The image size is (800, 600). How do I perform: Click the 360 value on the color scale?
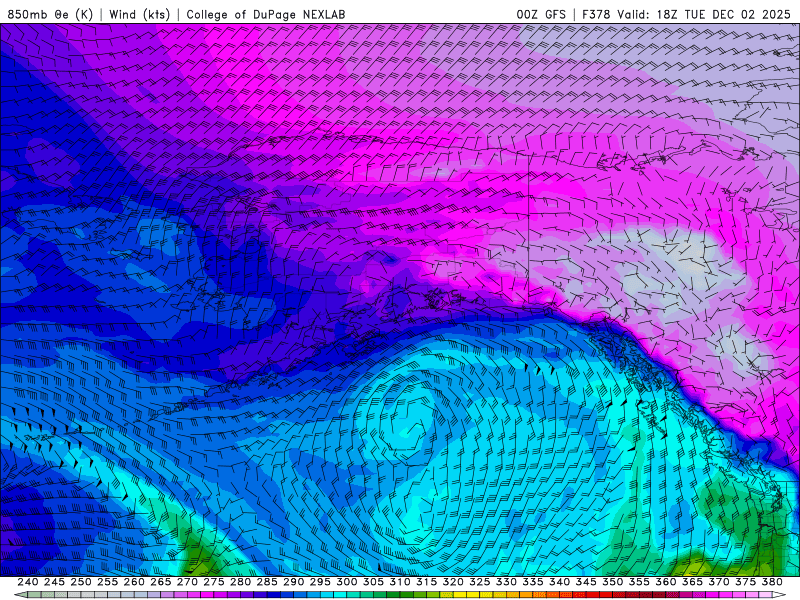click(x=665, y=582)
